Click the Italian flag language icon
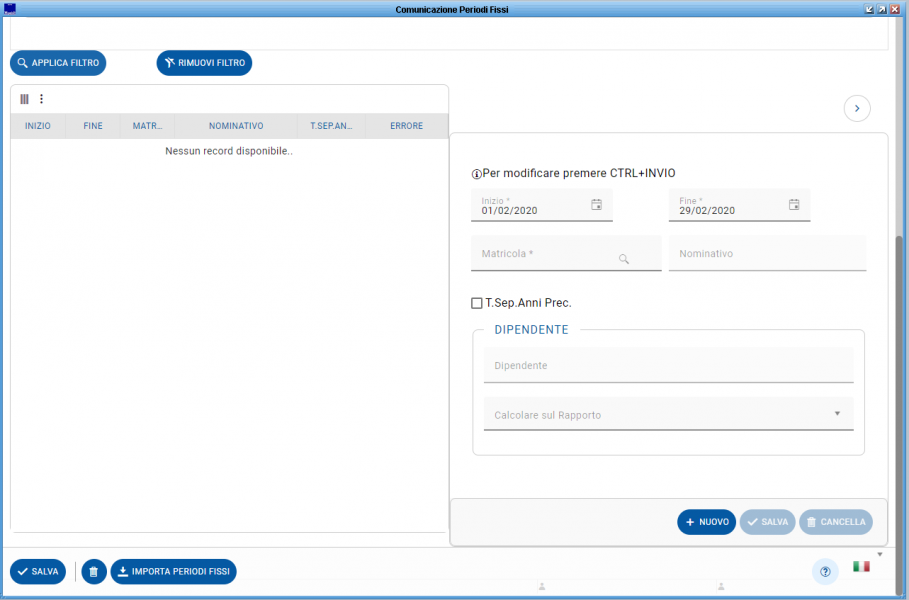The height and width of the screenshot is (600, 909). click(861, 566)
